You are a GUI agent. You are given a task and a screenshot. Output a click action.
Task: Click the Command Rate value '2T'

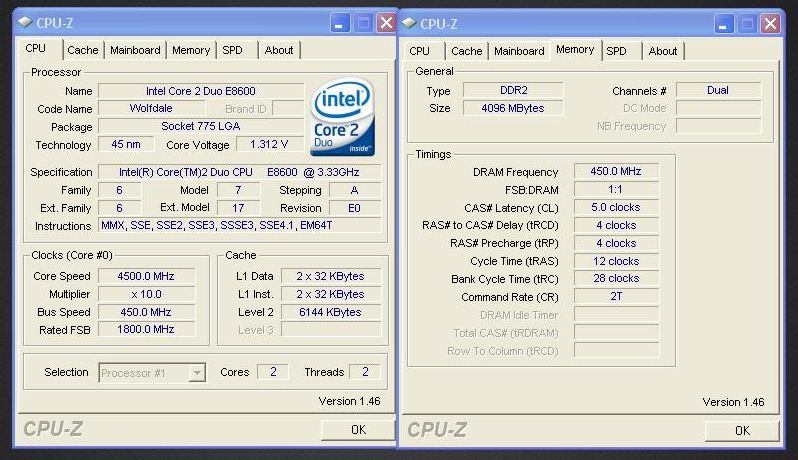tap(616, 296)
